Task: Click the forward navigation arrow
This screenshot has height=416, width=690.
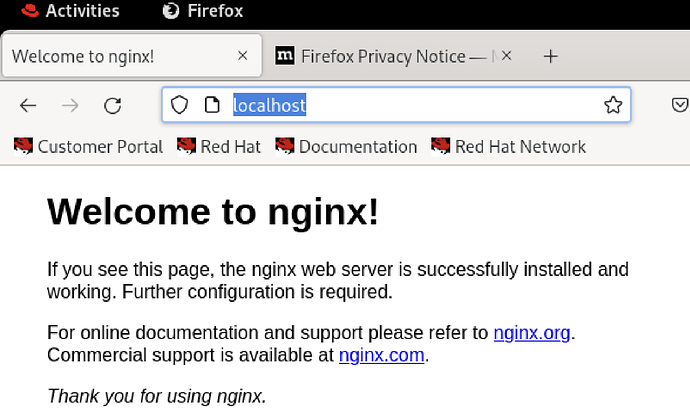Action: 70,106
